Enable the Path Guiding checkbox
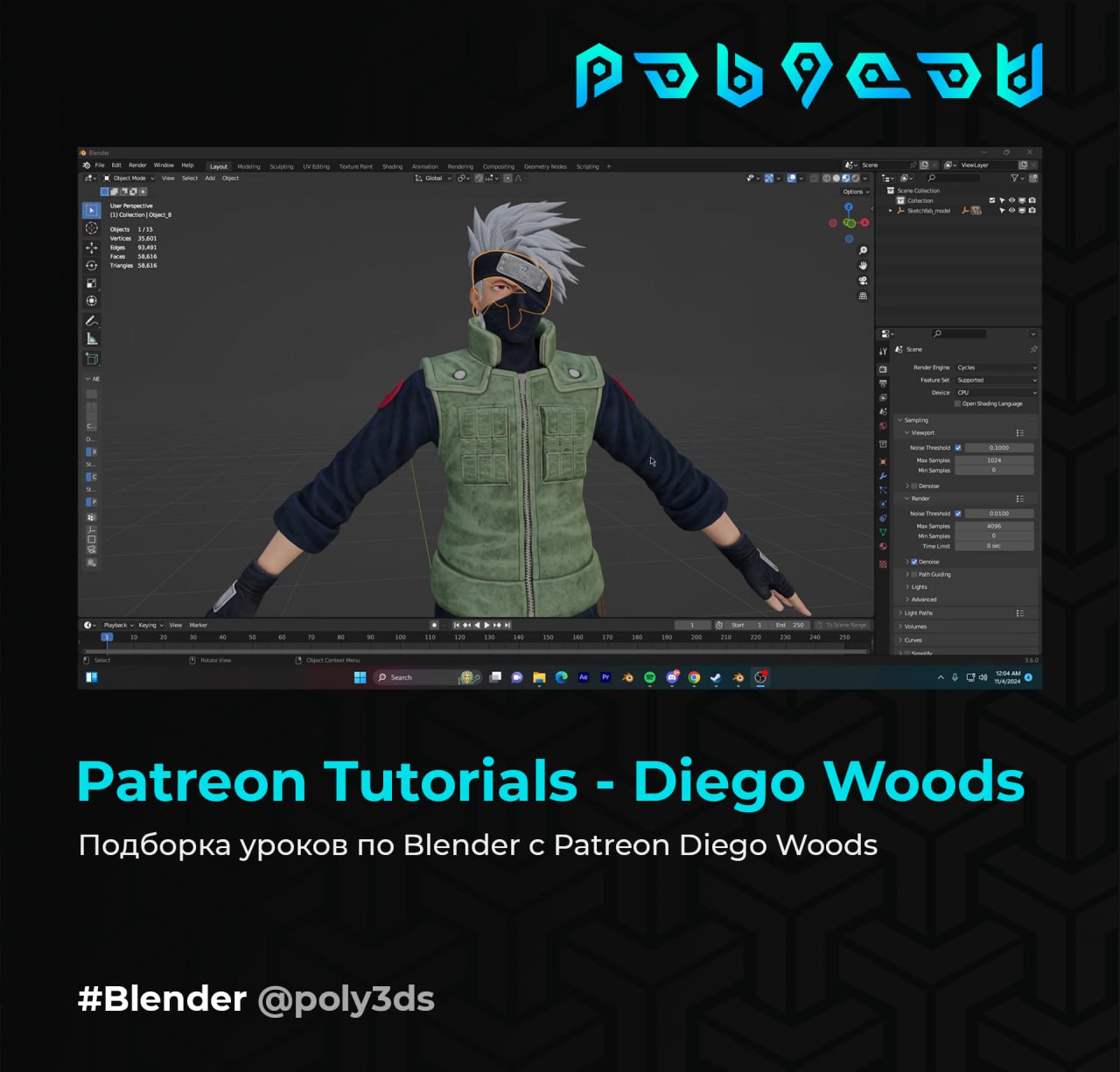 [x=914, y=574]
